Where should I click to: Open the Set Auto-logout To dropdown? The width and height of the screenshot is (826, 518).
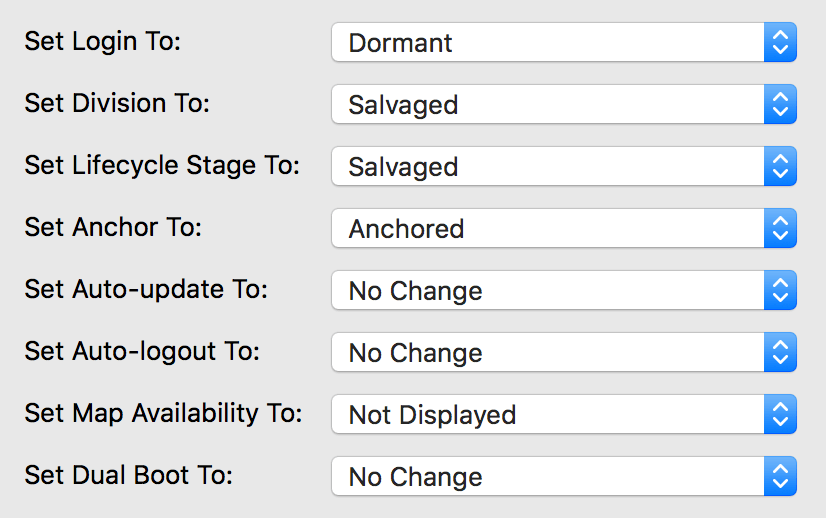[x=548, y=353]
